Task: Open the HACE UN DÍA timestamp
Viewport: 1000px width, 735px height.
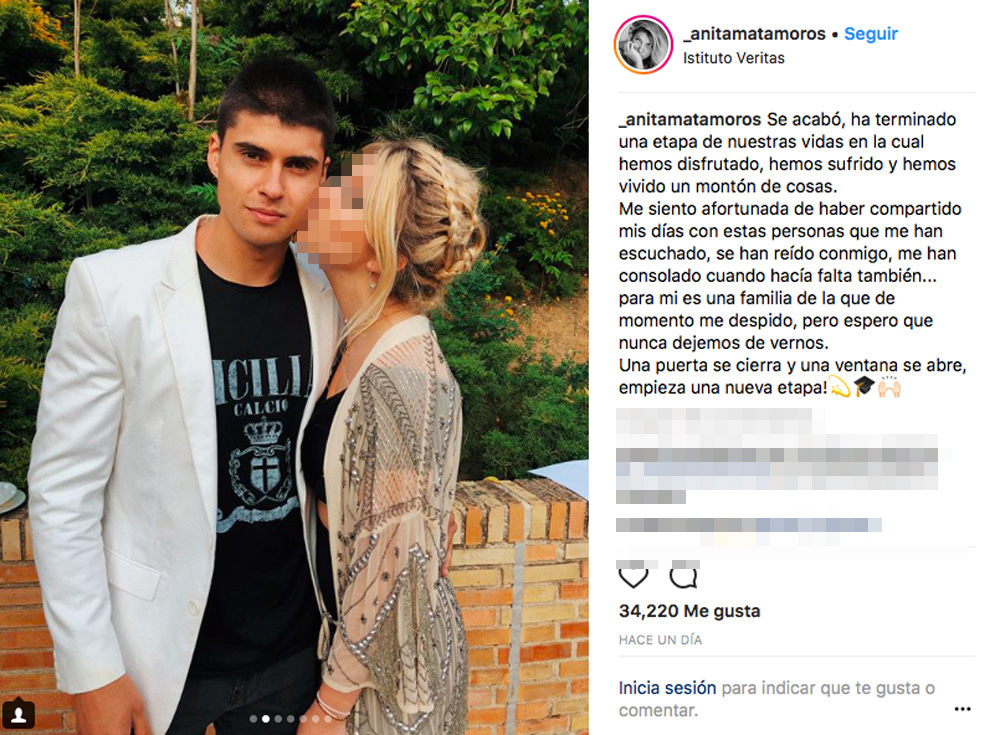Action: tap(660, 640)
